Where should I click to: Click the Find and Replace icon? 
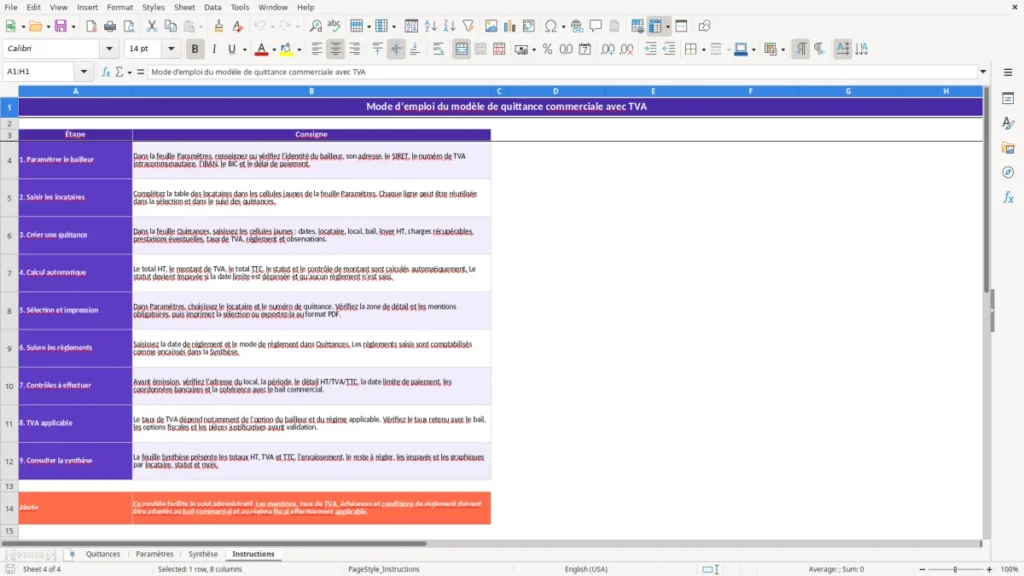click(315, 26)
